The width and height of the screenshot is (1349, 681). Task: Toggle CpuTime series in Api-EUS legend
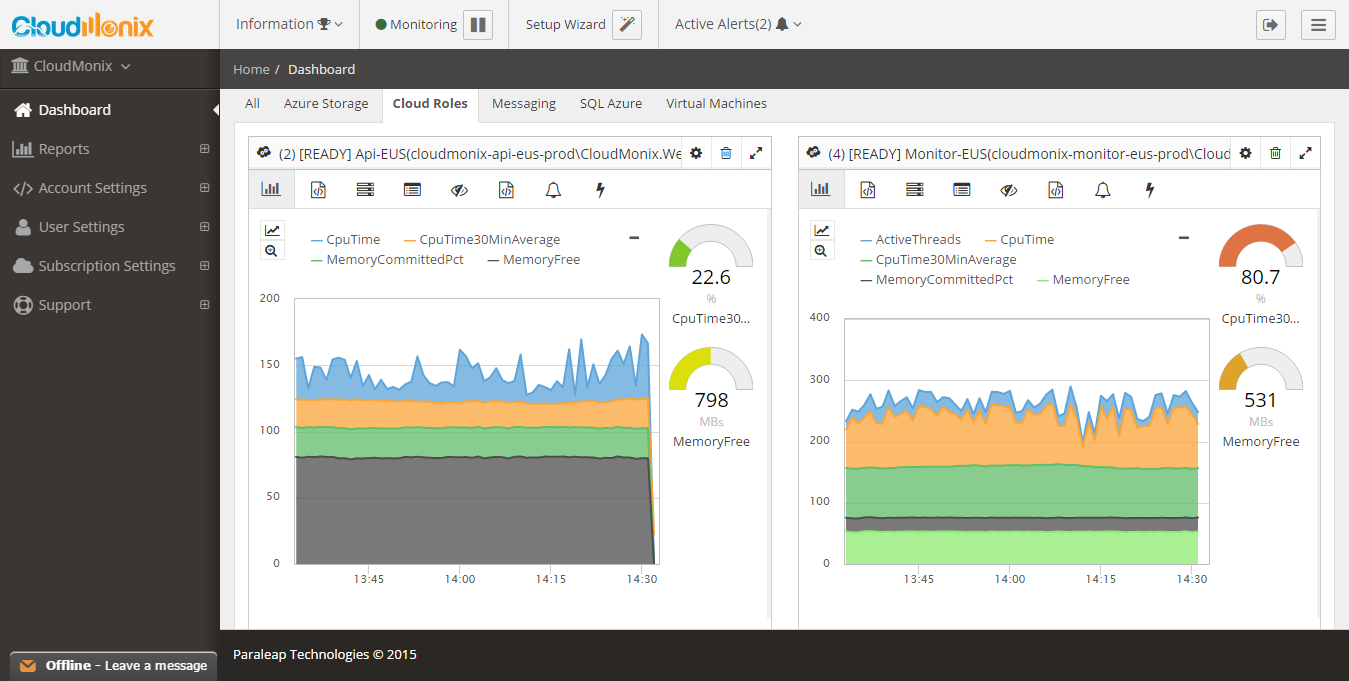346,240
